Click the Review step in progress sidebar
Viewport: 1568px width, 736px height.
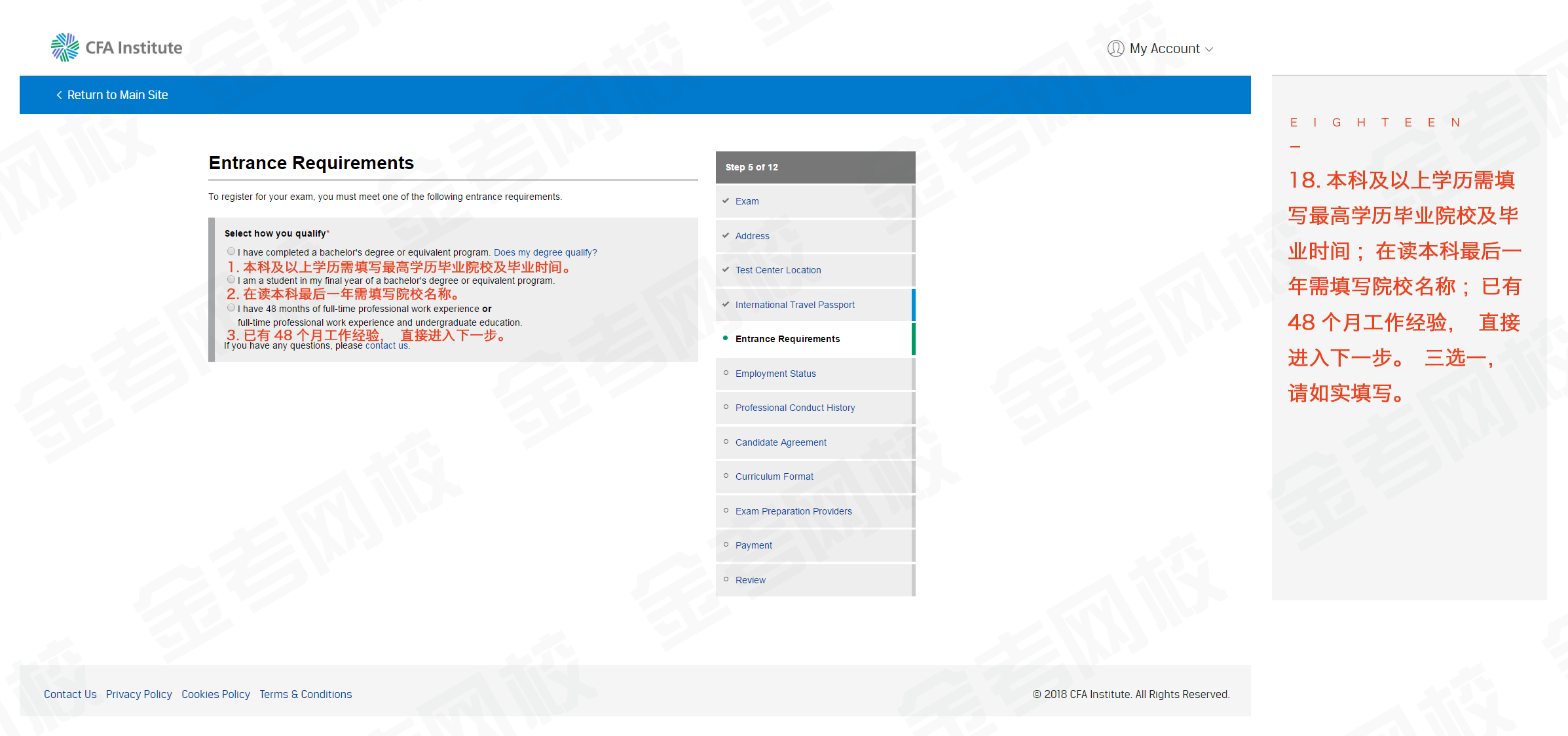click(751, 579)
